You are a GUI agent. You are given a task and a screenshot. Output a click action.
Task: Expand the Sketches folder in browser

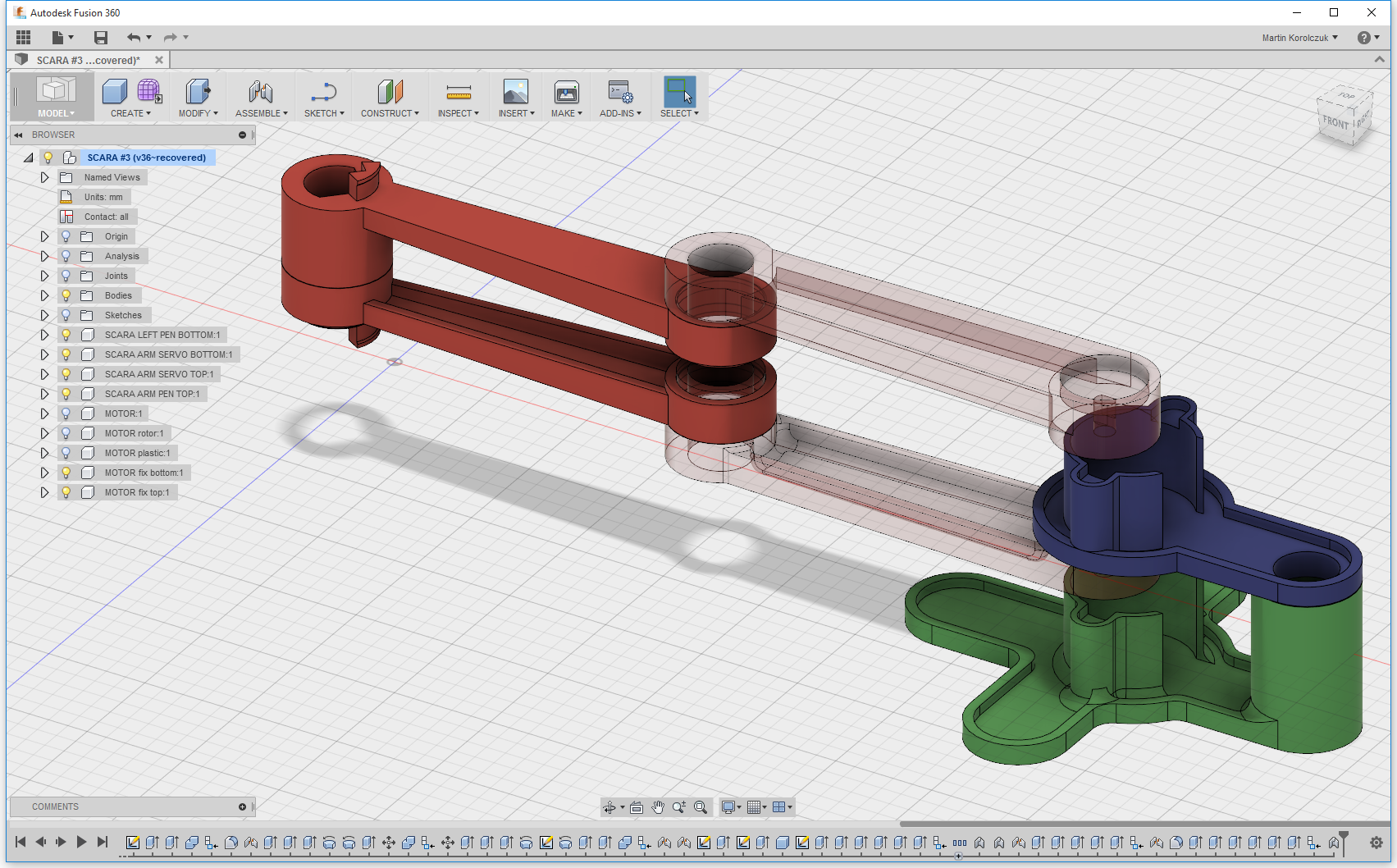[45, 315]
